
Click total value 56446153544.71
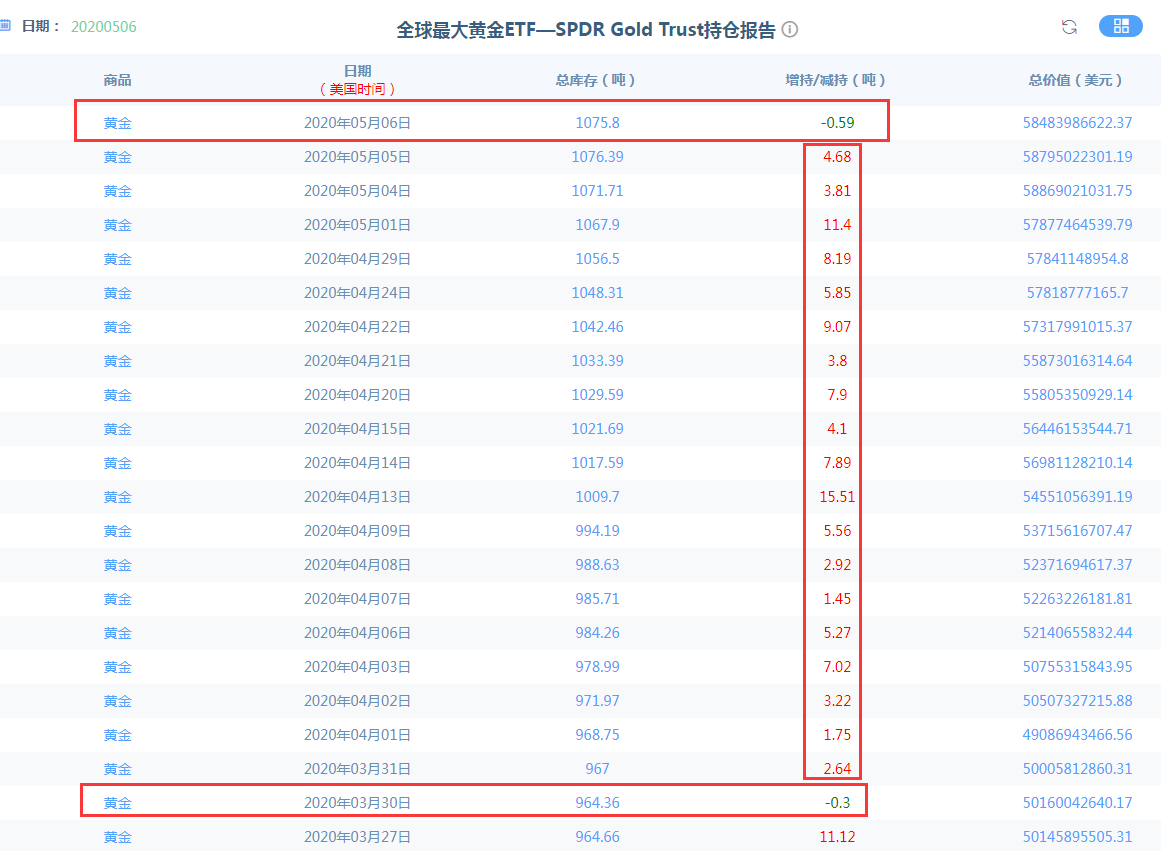point(1077,430)
